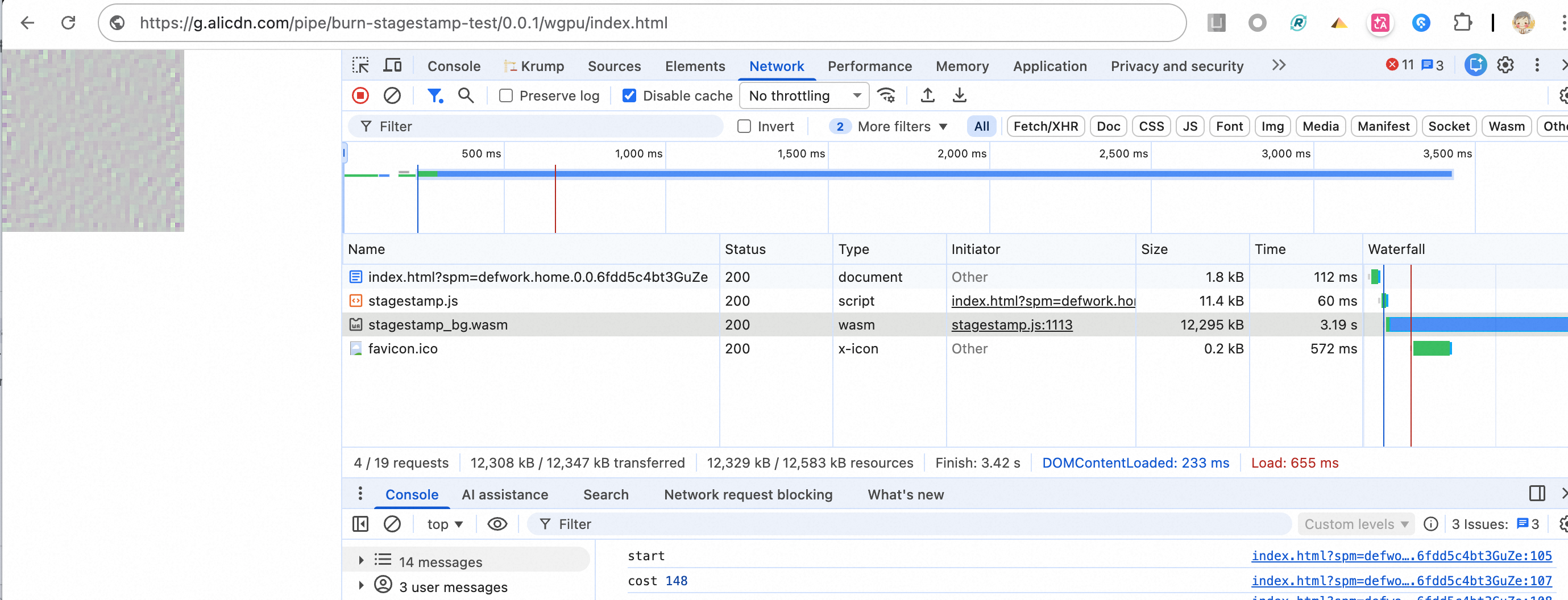Open network search magnifier icon
The width and height of the screenshot is (1568, 600).
point(466,95)
